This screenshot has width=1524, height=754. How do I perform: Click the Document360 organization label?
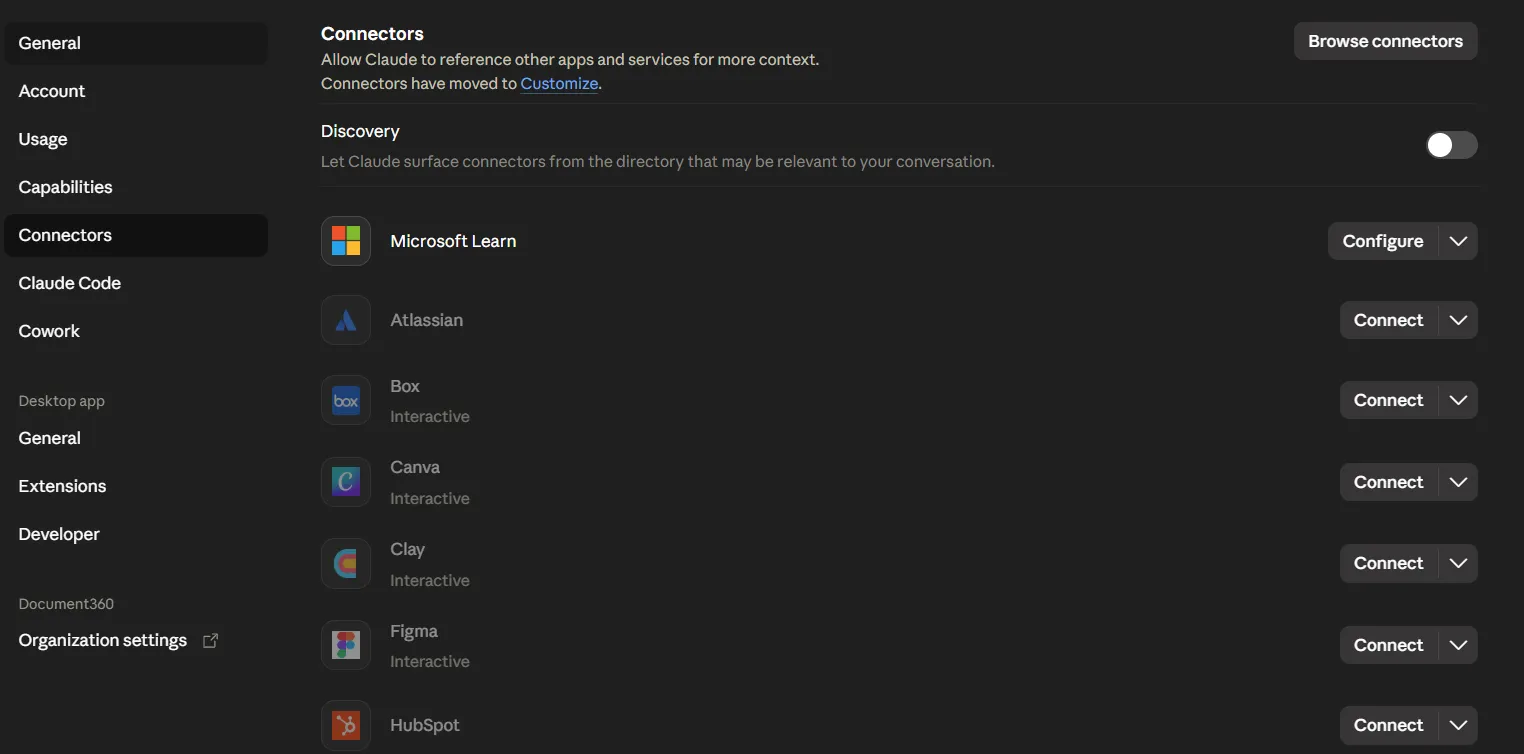(x=66, y=604)
